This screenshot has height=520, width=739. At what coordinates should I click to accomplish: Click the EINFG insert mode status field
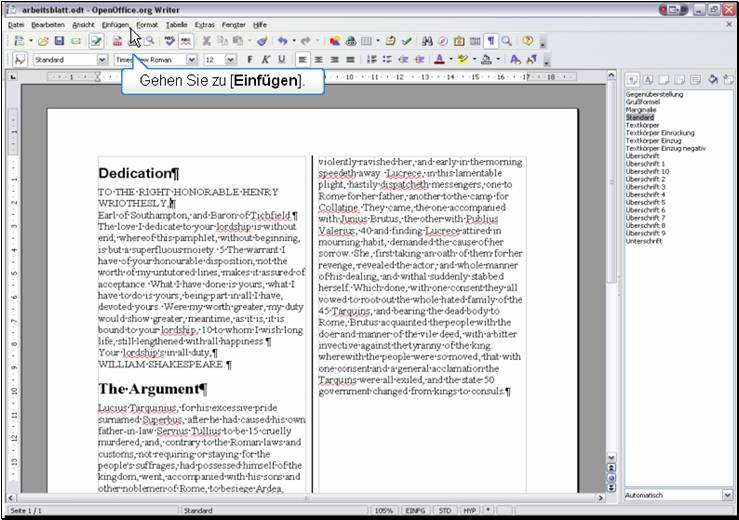[x=413, y=511]
